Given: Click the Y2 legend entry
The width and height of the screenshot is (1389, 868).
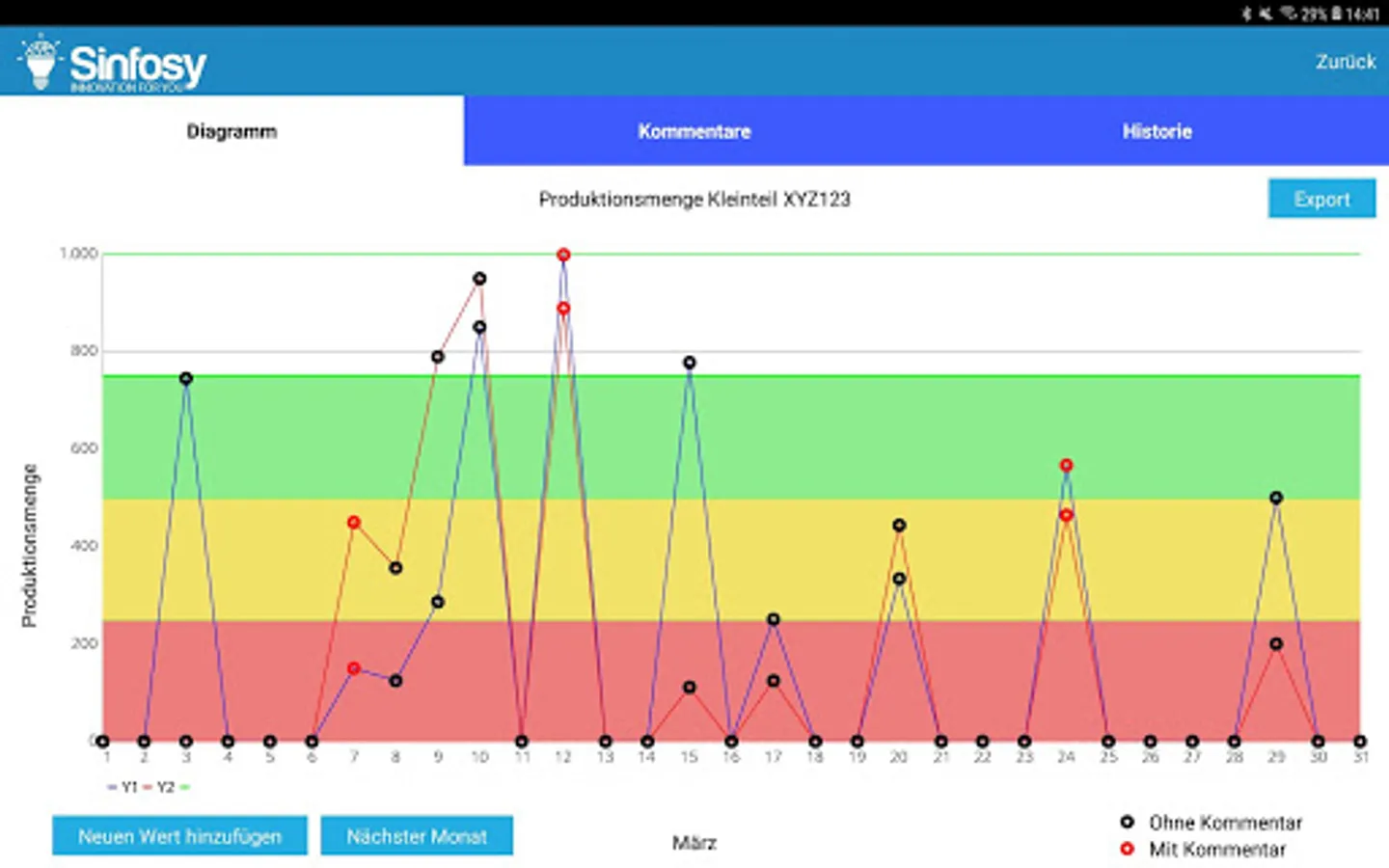Looking at the screenshot, I should 159,787.
